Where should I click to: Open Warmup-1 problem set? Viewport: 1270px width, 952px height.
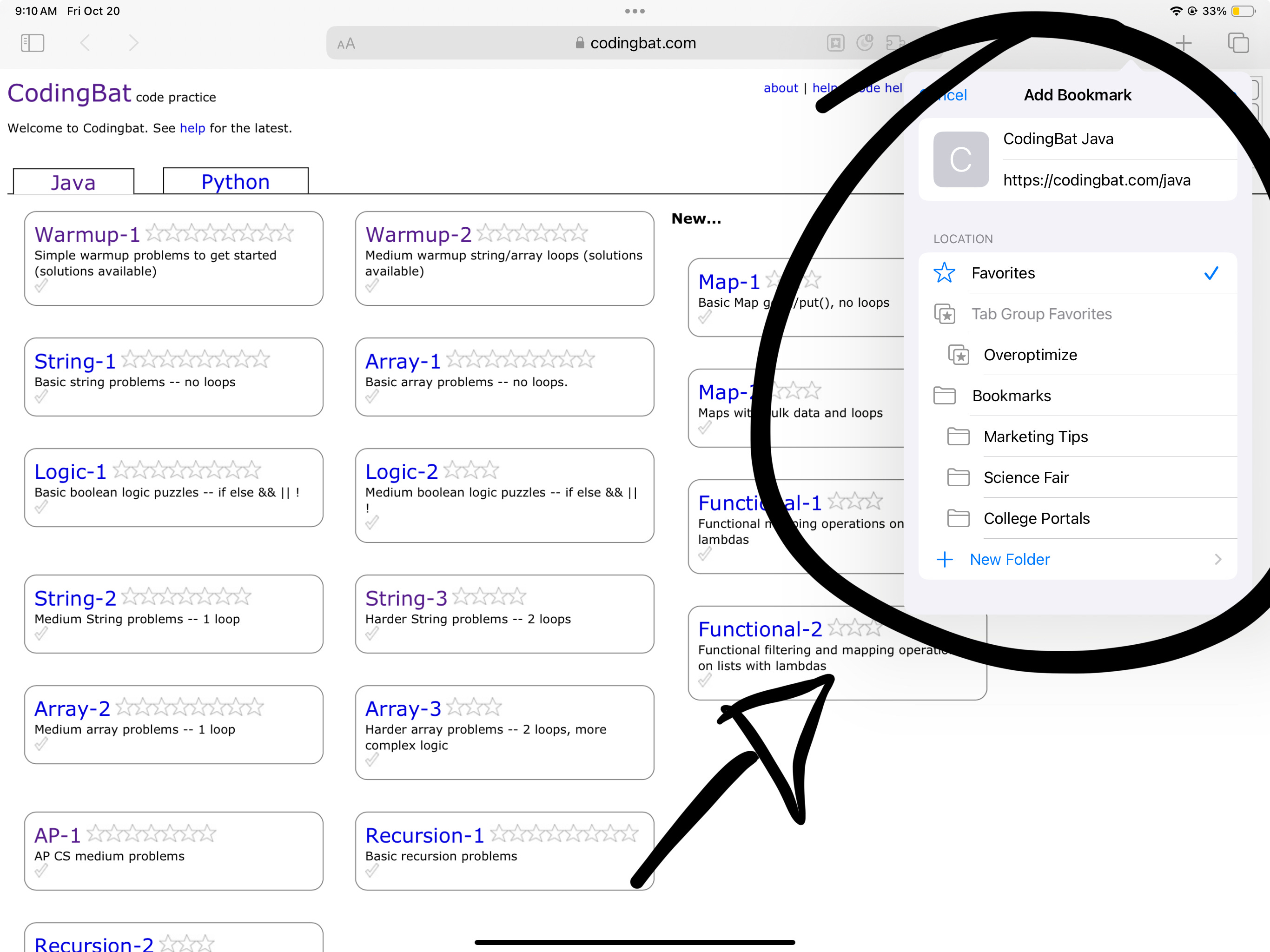tap(87, 234)
